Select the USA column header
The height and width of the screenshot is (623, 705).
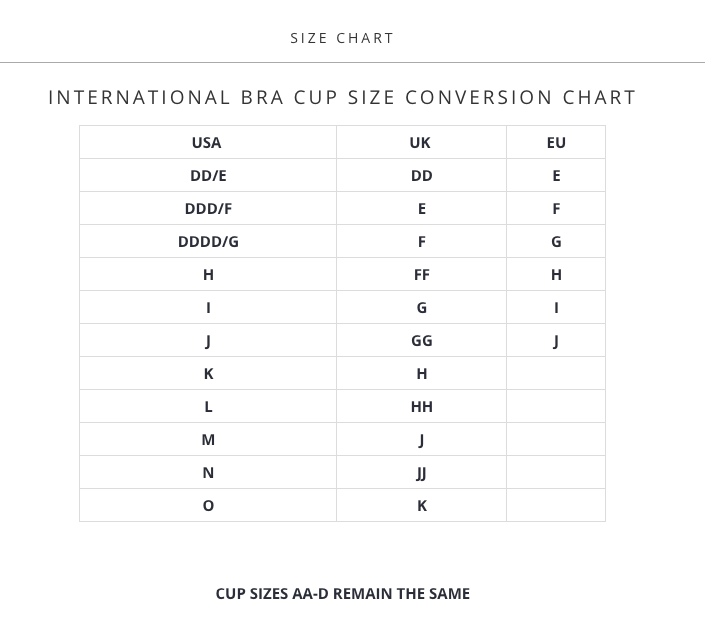[x=207, y=142]
